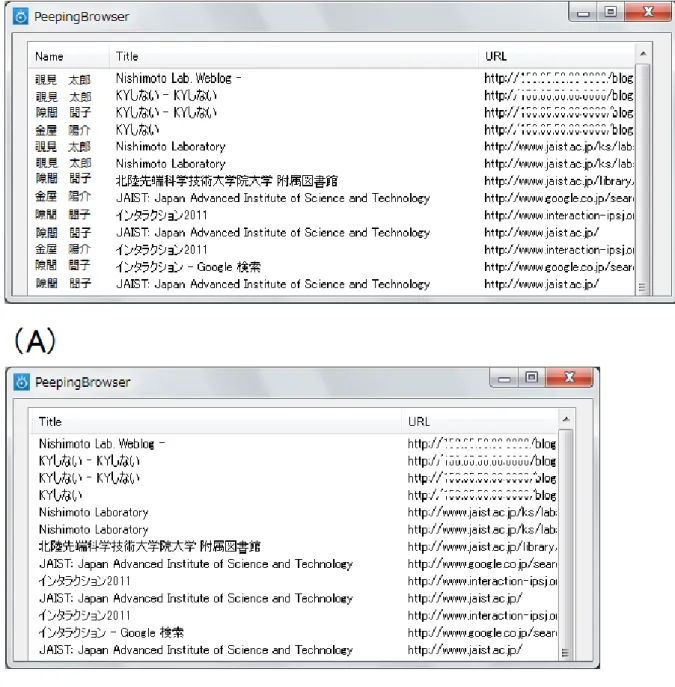Close the two-column PeepingBrowser window

tap(569, 377)
